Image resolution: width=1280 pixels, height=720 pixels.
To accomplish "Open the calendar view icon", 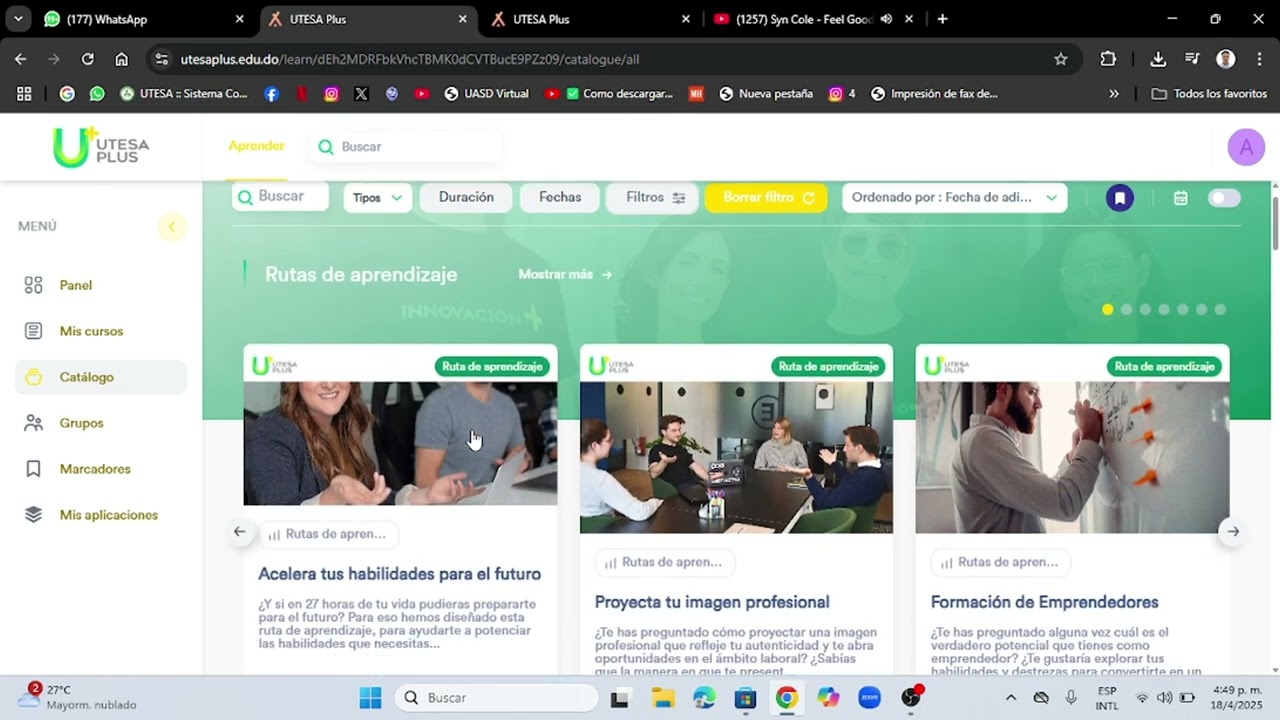I will click(x=1181, y=198).
